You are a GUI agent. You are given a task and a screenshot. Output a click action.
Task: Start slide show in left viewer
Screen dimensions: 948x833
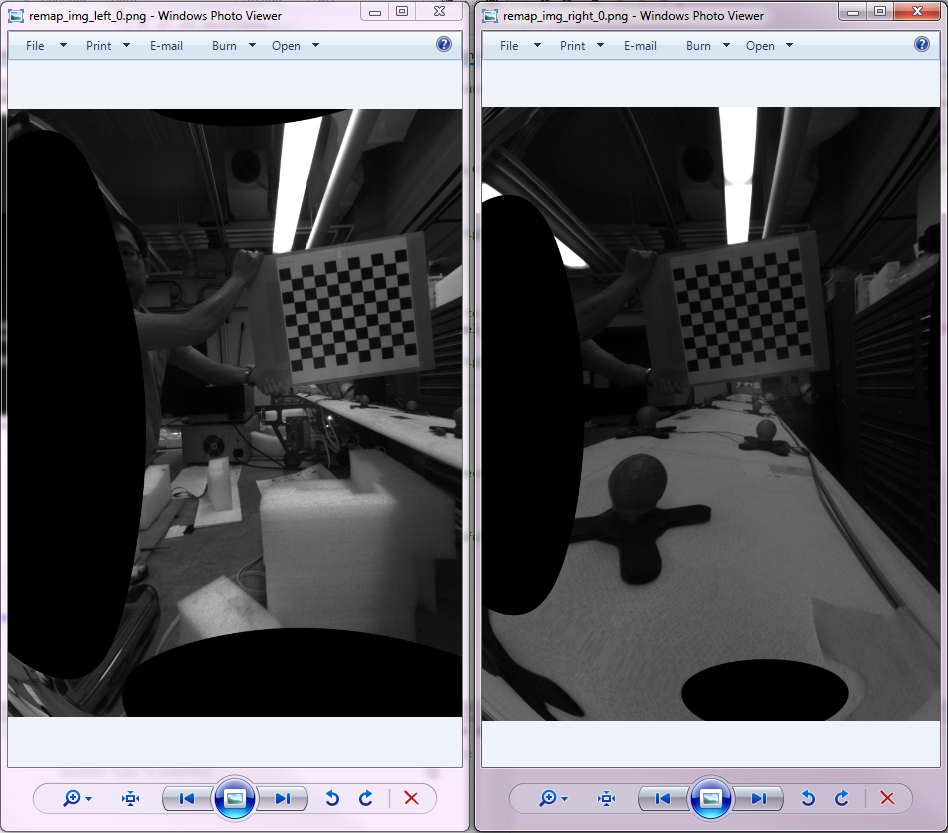coord(235,799)
